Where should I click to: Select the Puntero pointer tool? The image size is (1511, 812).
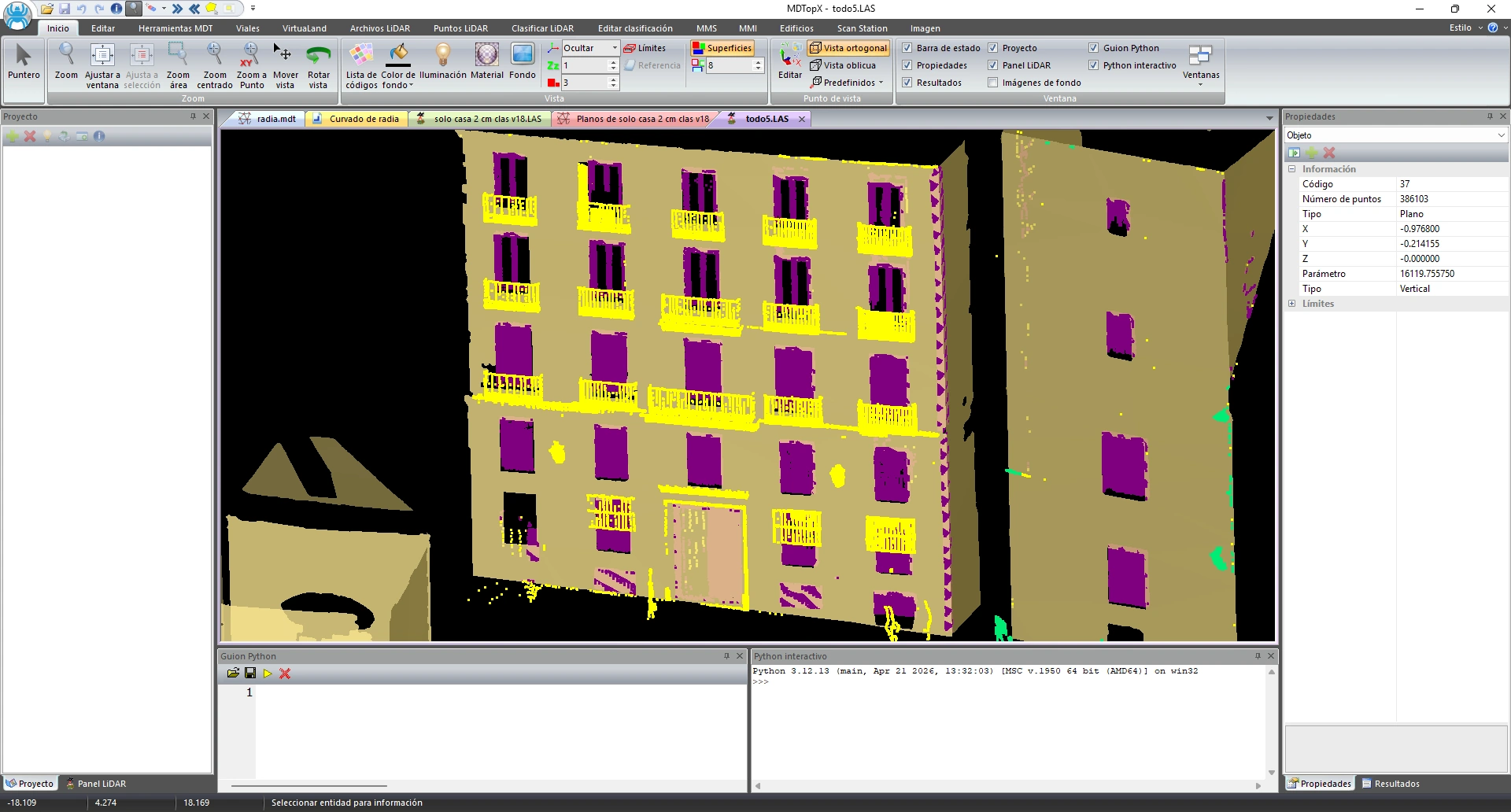[24, 63]
